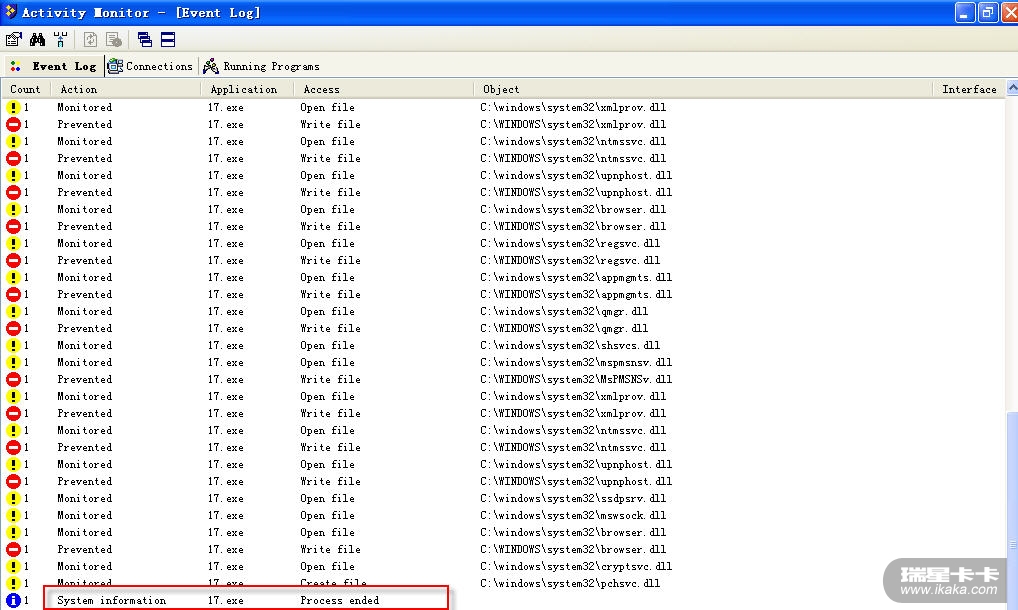Screen dimensions: 1018x610
Task: Open the properties toolbar icon
Action: click(14, 40)
